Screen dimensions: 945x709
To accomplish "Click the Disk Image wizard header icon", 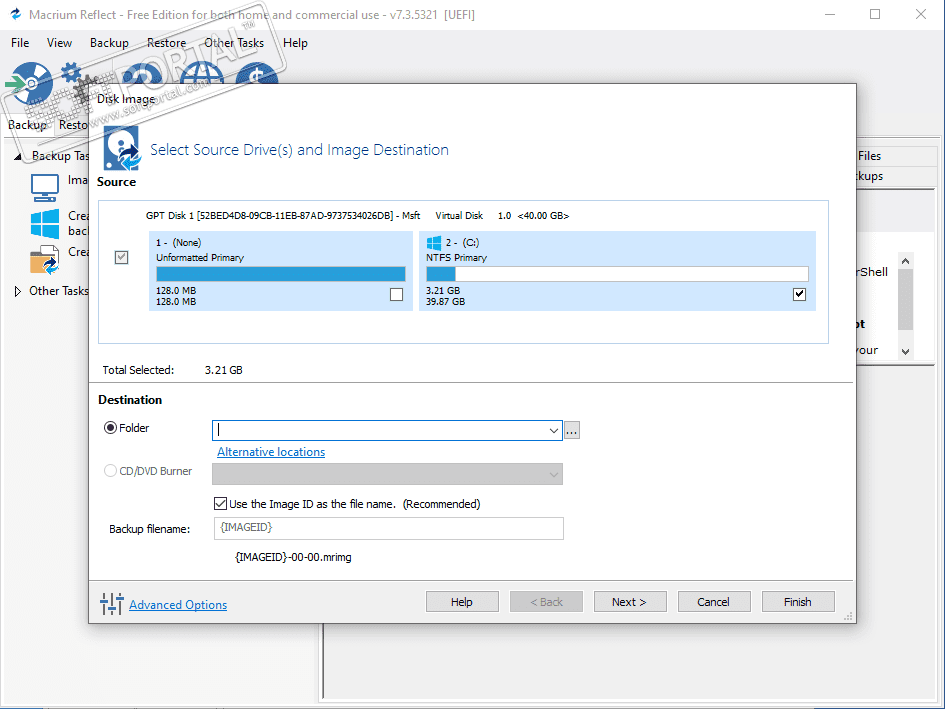I will [x=122, y=148].
